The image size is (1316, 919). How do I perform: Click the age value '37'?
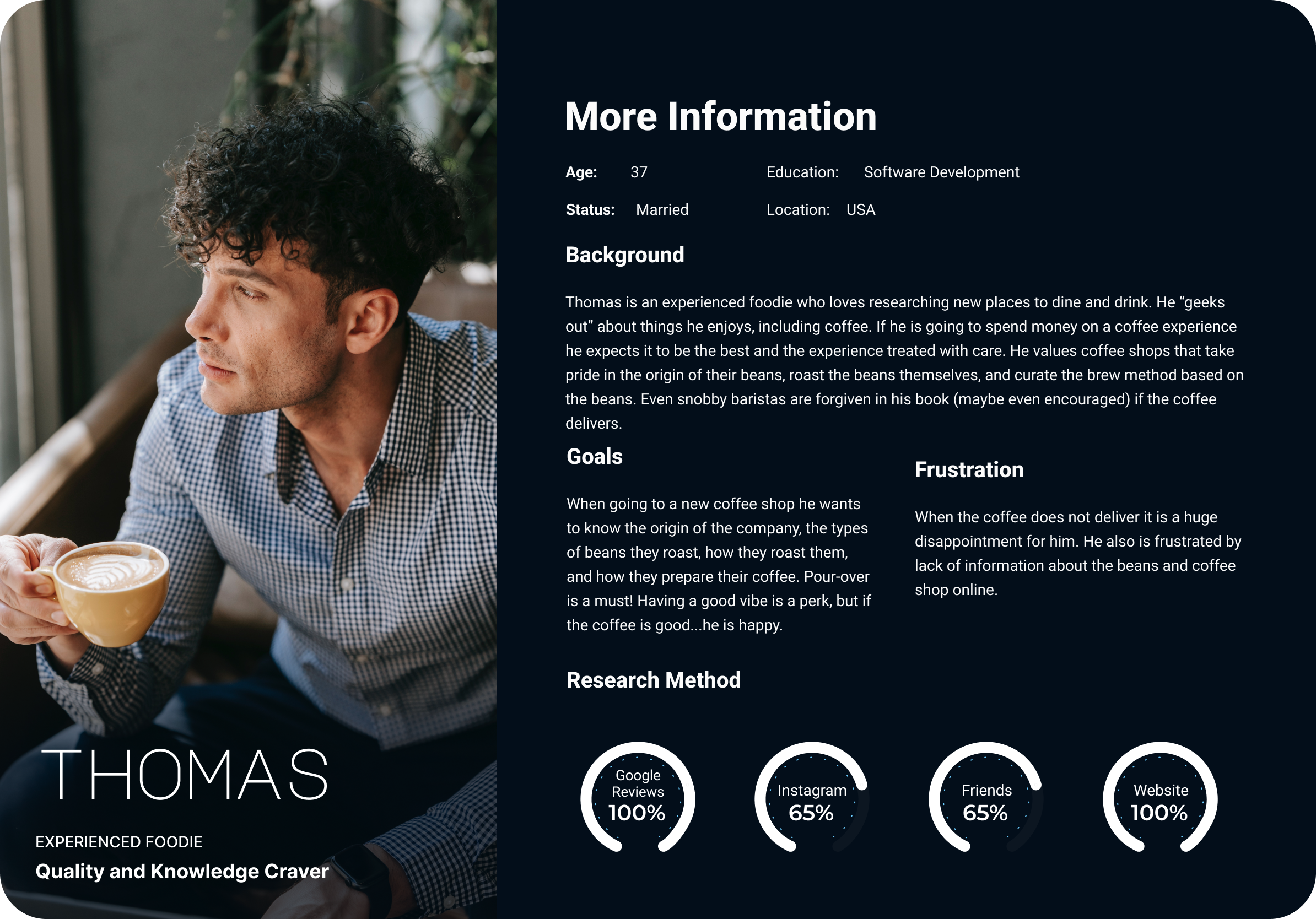(x=639, y=172)
